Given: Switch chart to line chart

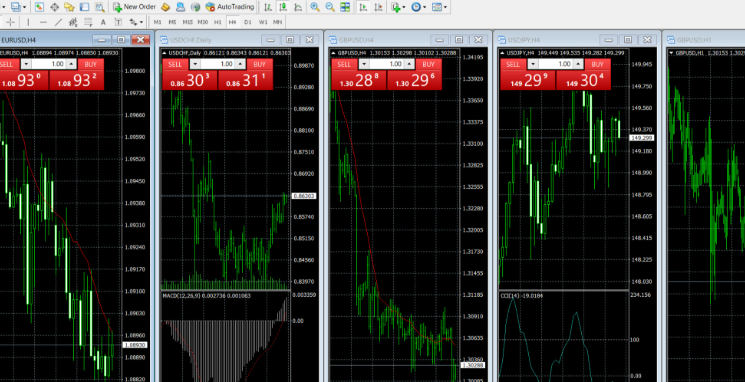Looking at the screenshot, I should [x=298, y=7].
